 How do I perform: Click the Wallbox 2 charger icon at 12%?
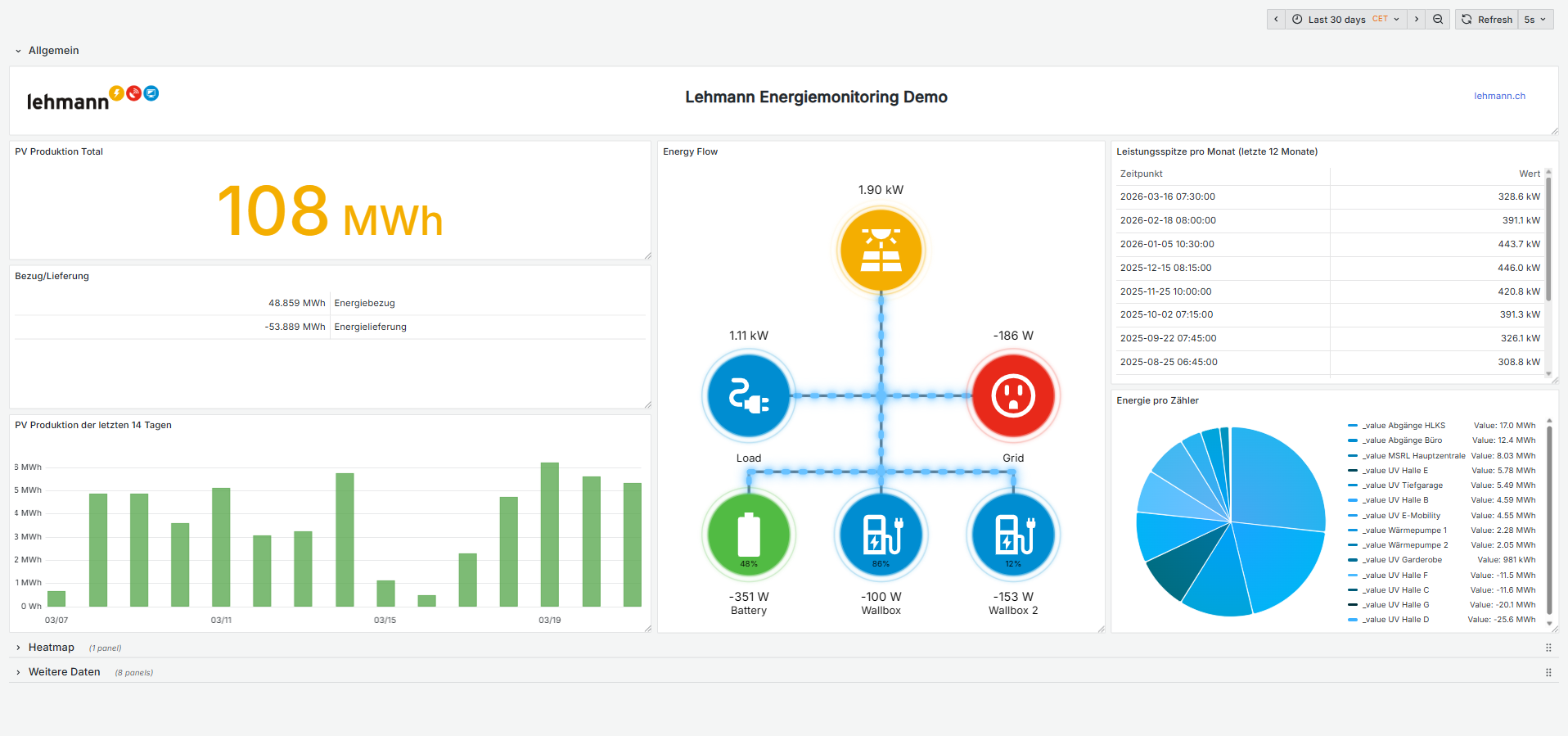point(1013,535)
